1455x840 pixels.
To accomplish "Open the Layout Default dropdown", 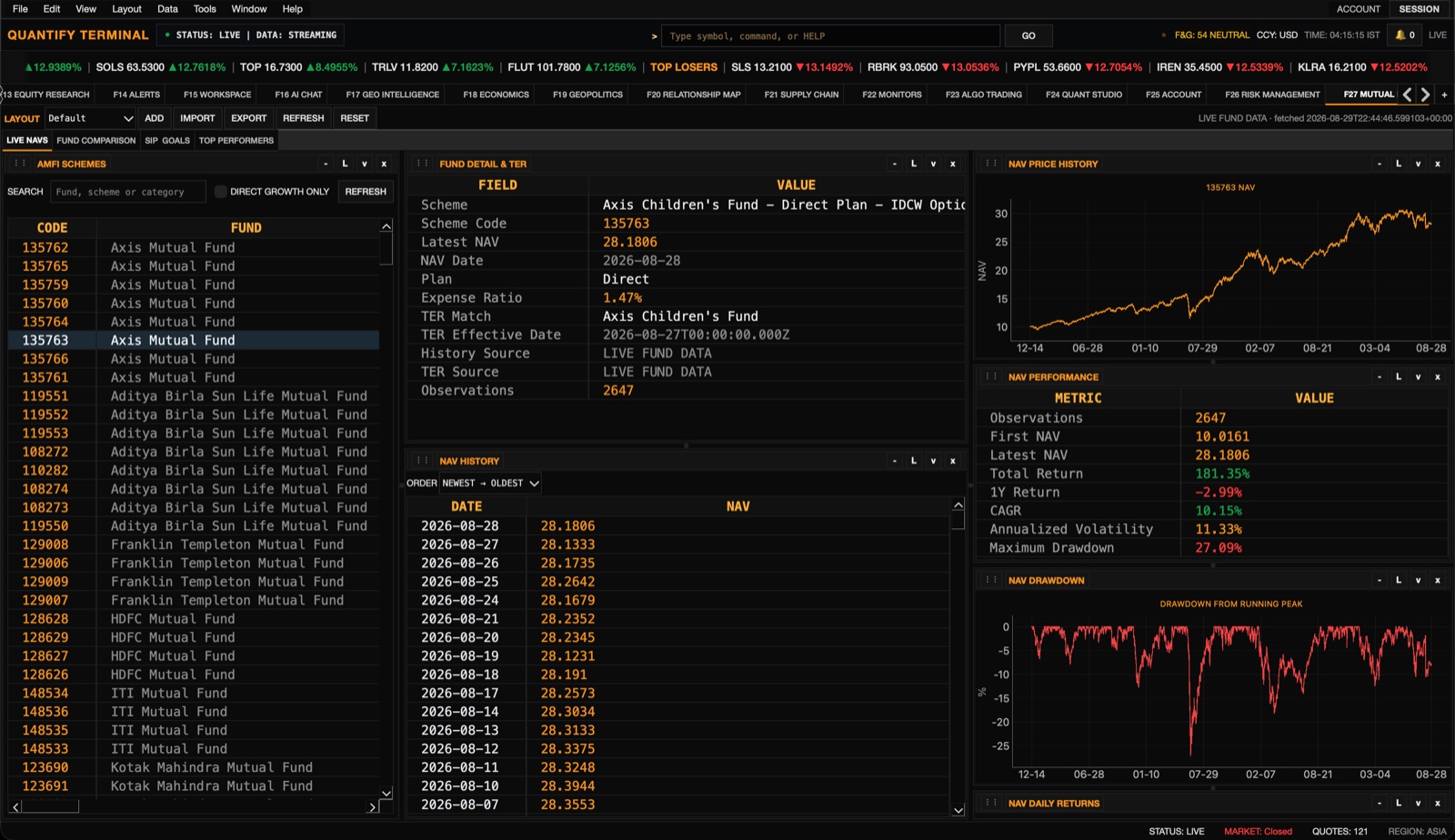I will [x=90, y=118].
